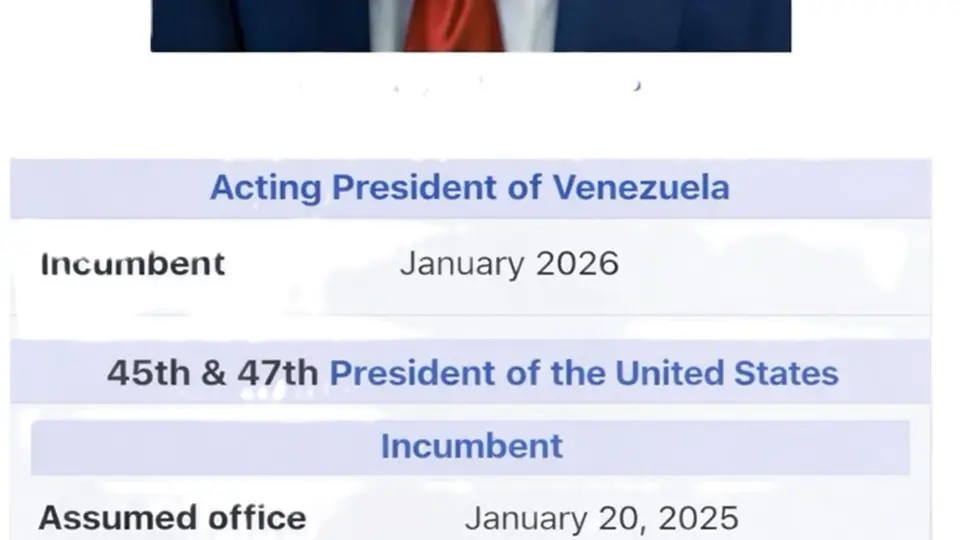
Task: Click the ampersand between 45th and 47th
Action: (213, 373)
